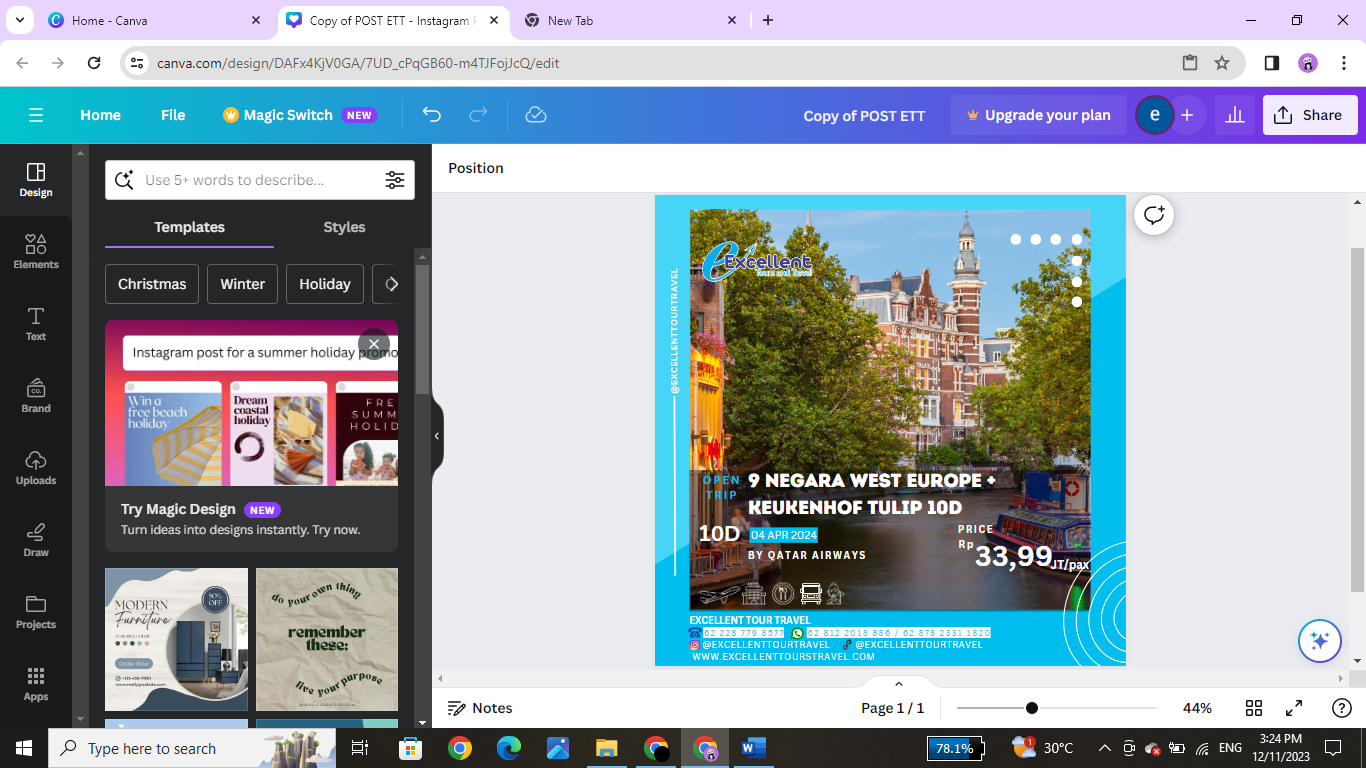The height and width of the screenshot is (768, 1366).
Task: Select the Text tool in sidebar
Action: 36,323
